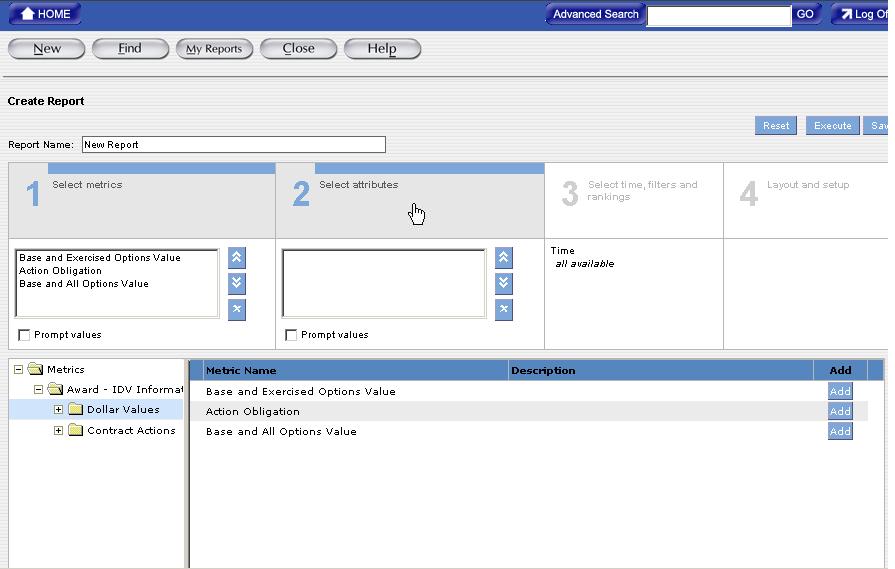Screen dimensions: 895x569
Task: Select Action Obligation in selected metrics list
Action: point(61,271)
